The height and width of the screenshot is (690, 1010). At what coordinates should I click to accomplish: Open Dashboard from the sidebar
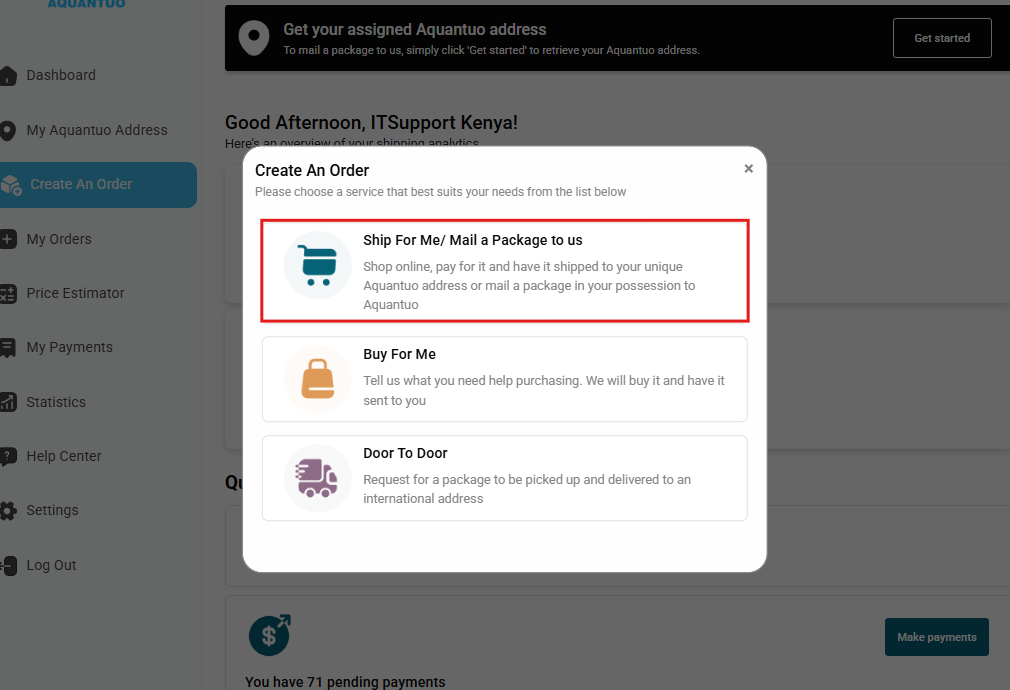click(x=61, y=75)
